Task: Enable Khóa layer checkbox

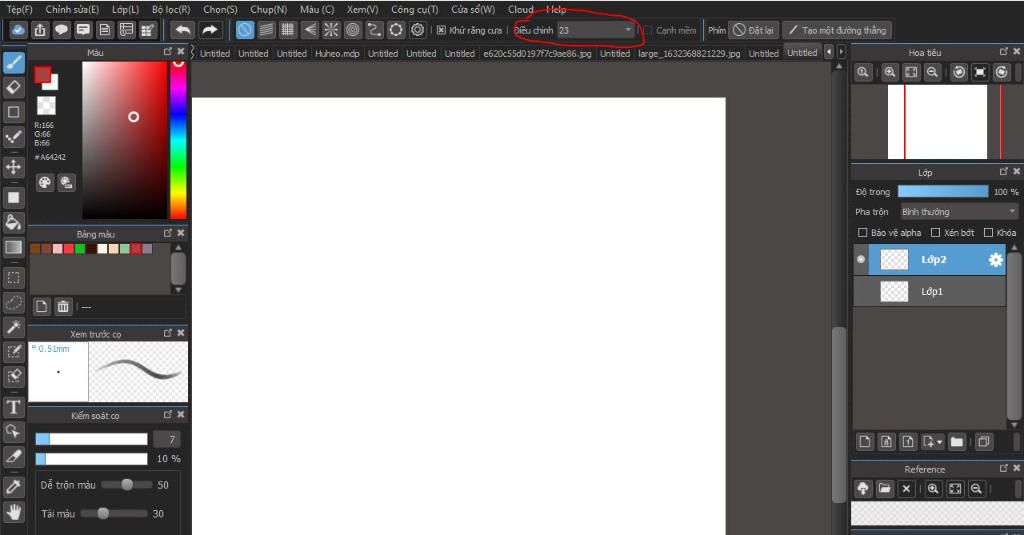Action: 988,233
